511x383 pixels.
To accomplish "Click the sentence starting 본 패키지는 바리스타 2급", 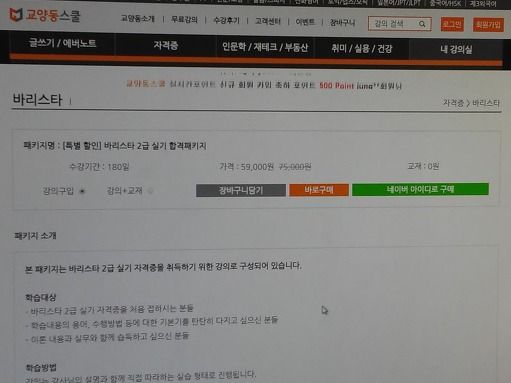I will [163, 268].
